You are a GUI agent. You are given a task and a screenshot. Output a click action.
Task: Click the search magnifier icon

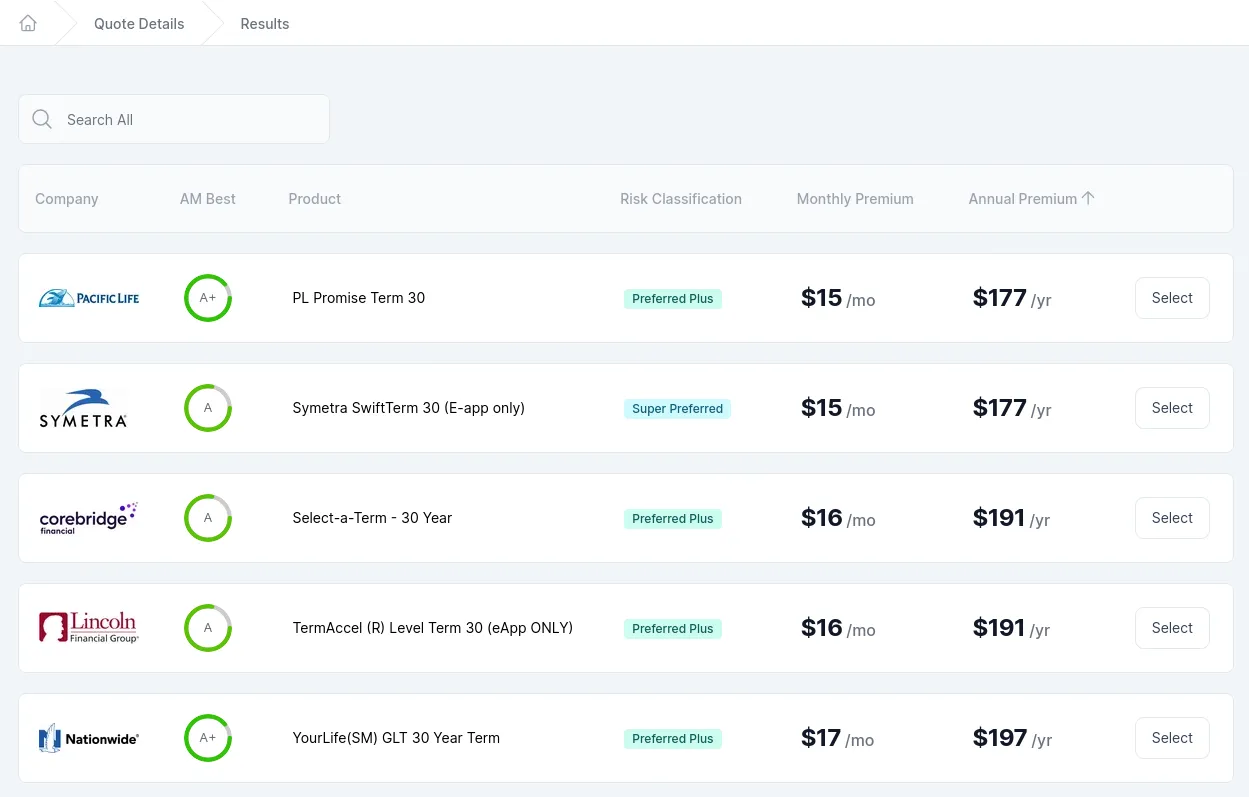[42, 119]
